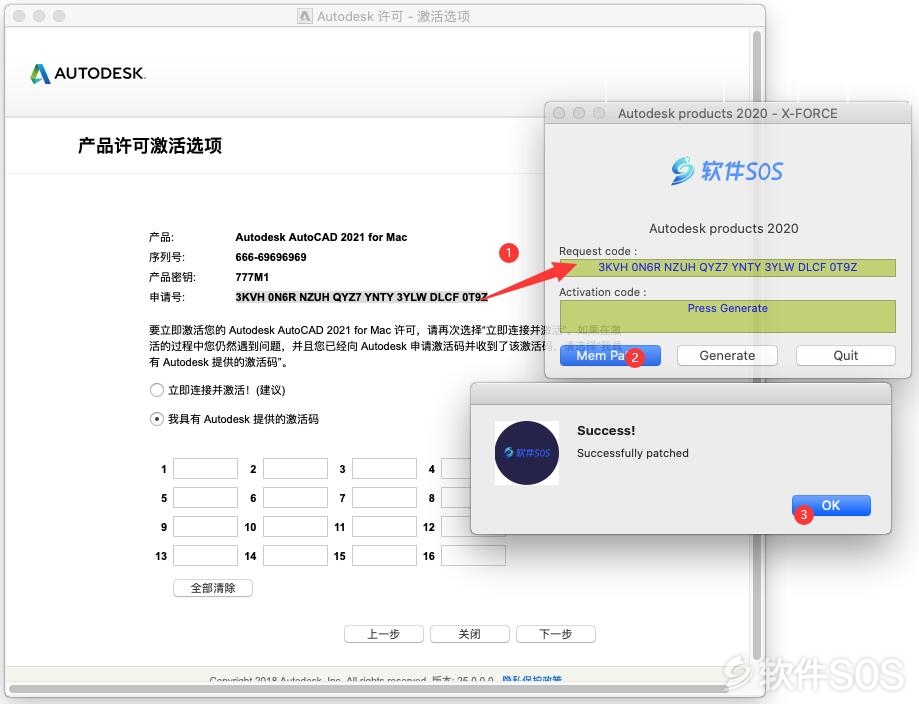Click the serial number 666-69696969
919x704 pixels.
click(x=271, y=257)
